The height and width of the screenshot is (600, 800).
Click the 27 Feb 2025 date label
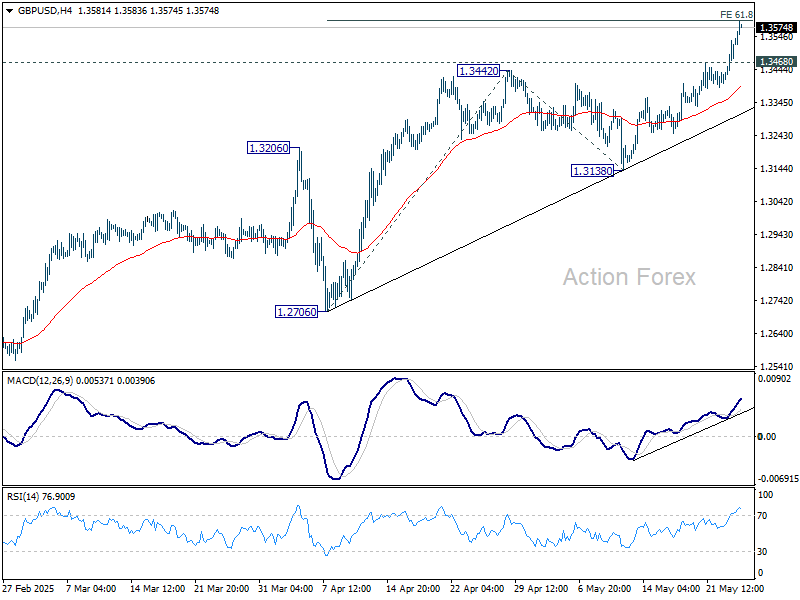pos(28,588)
